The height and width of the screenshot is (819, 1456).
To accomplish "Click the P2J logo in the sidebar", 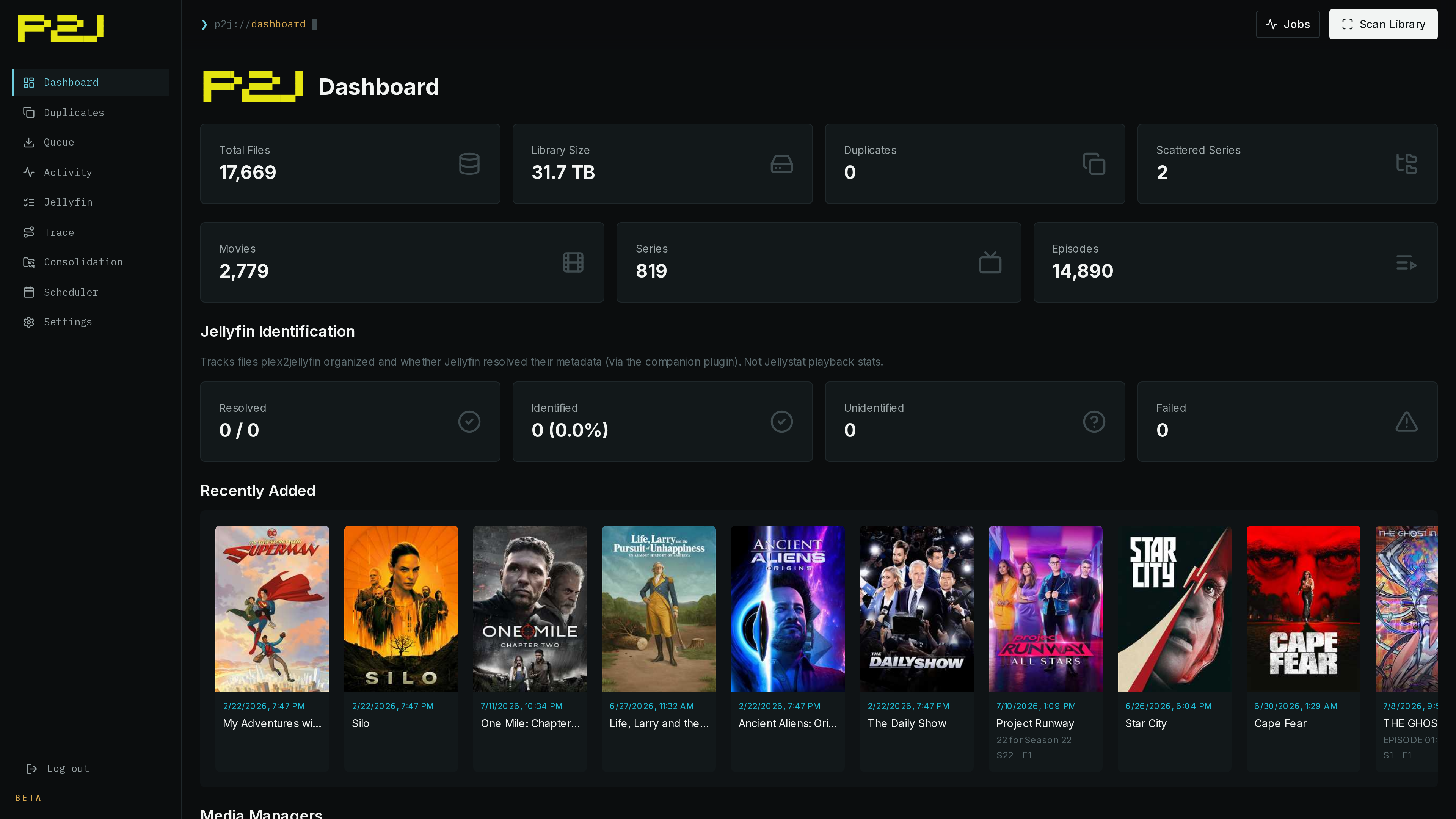I will tap(61, 28).
